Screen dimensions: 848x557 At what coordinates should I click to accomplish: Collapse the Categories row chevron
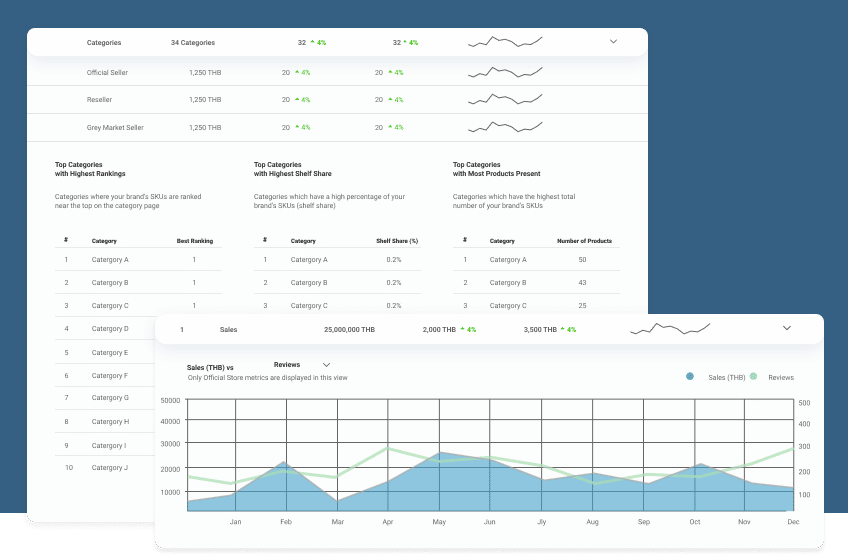(613, 42)
